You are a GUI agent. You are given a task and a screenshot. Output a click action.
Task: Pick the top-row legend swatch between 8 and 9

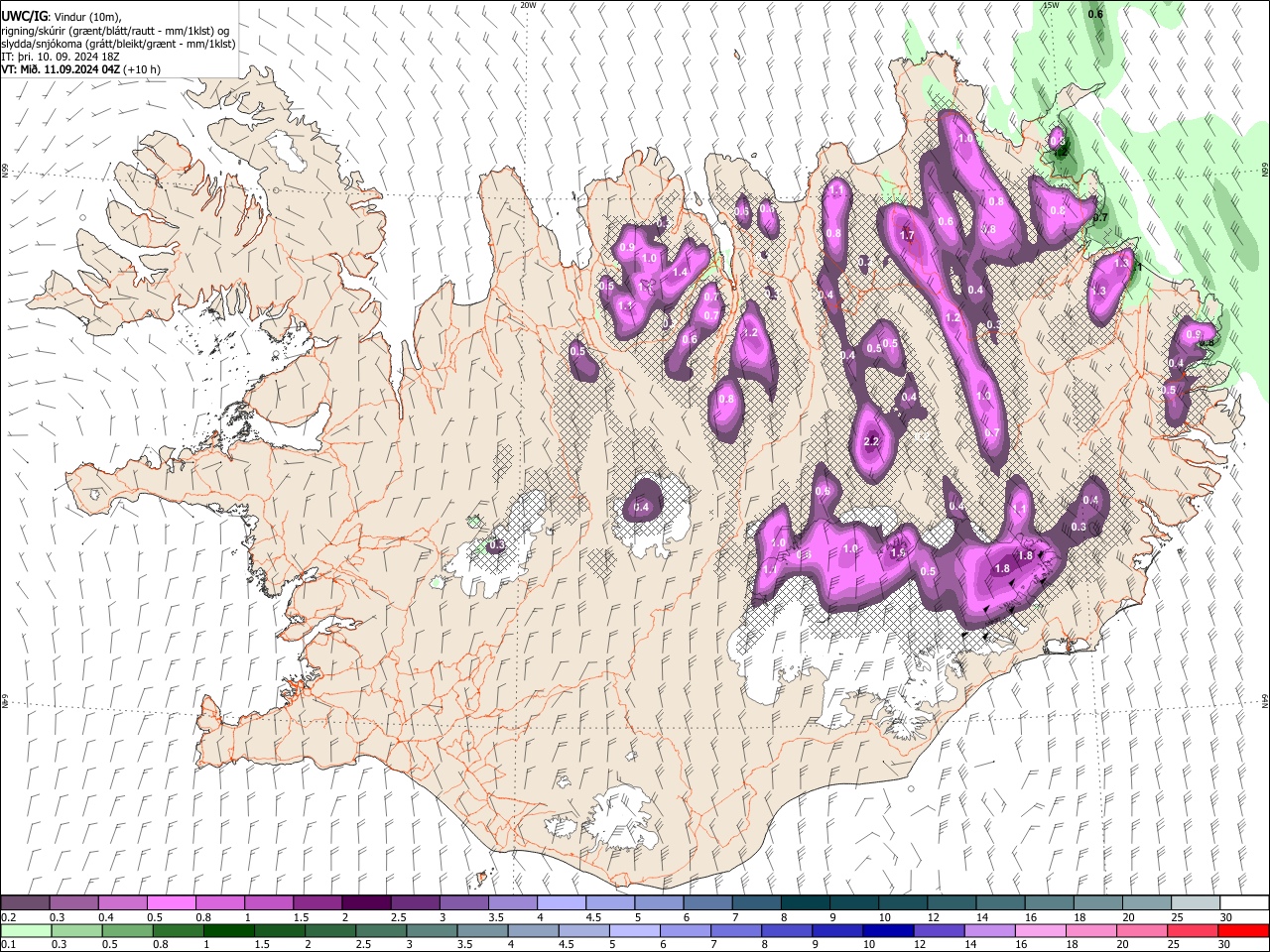tap(805, 903)
